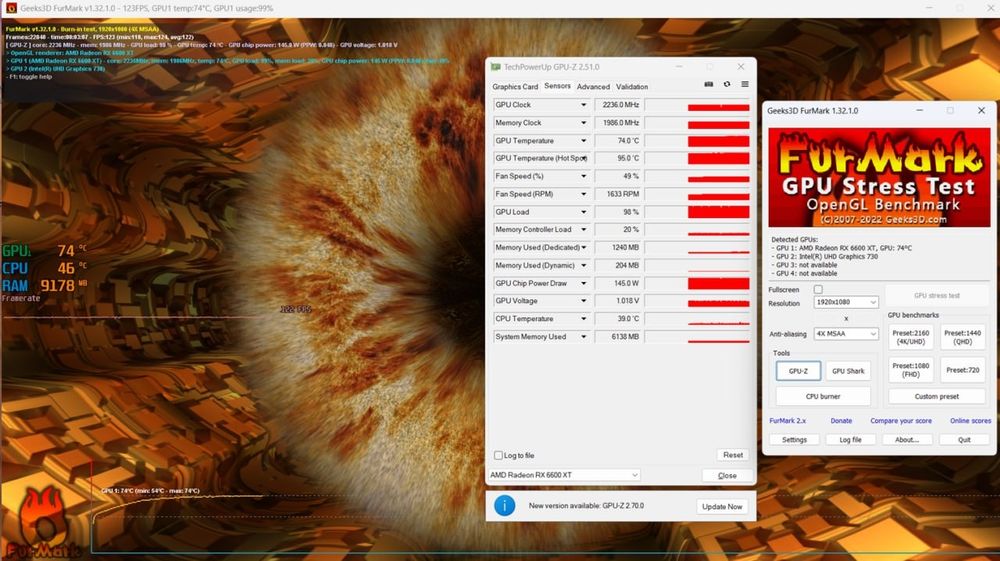Screen dimensions: 1000x561
Task: Open the Compare your score link
Action: coord(901,421)
